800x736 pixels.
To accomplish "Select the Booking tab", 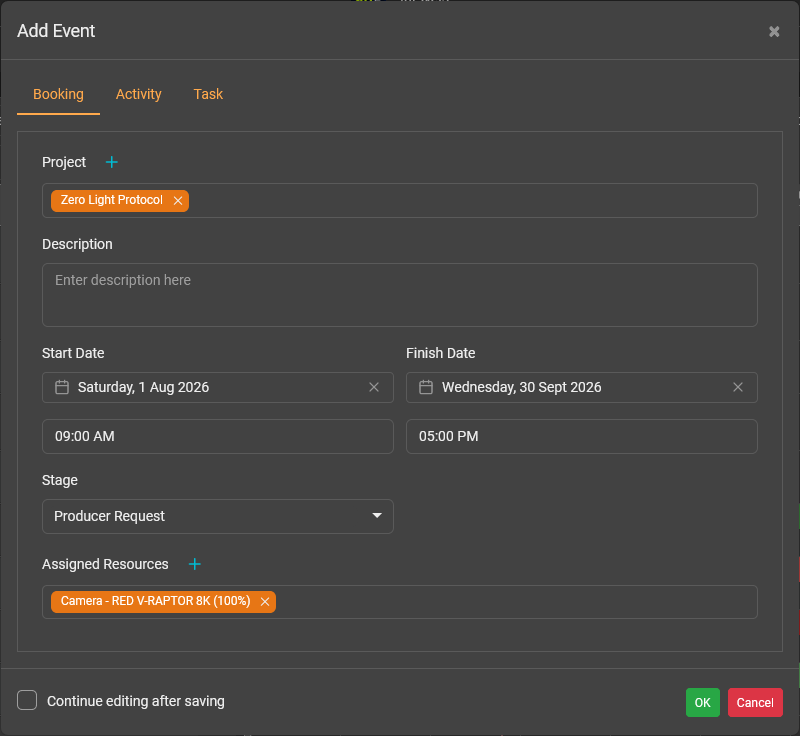I will coord(58,94).
